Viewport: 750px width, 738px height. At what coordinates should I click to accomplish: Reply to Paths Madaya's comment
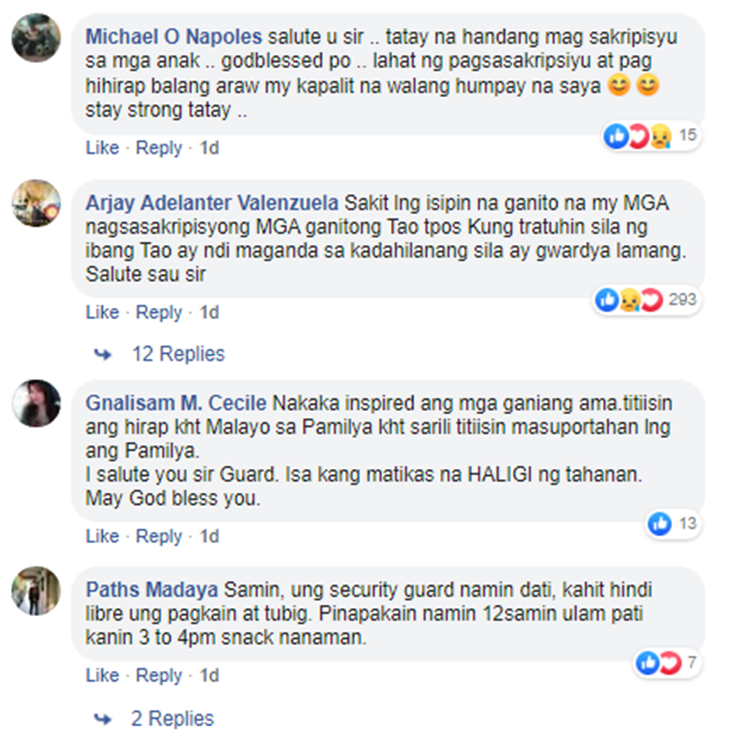click(x=159, y=676)
